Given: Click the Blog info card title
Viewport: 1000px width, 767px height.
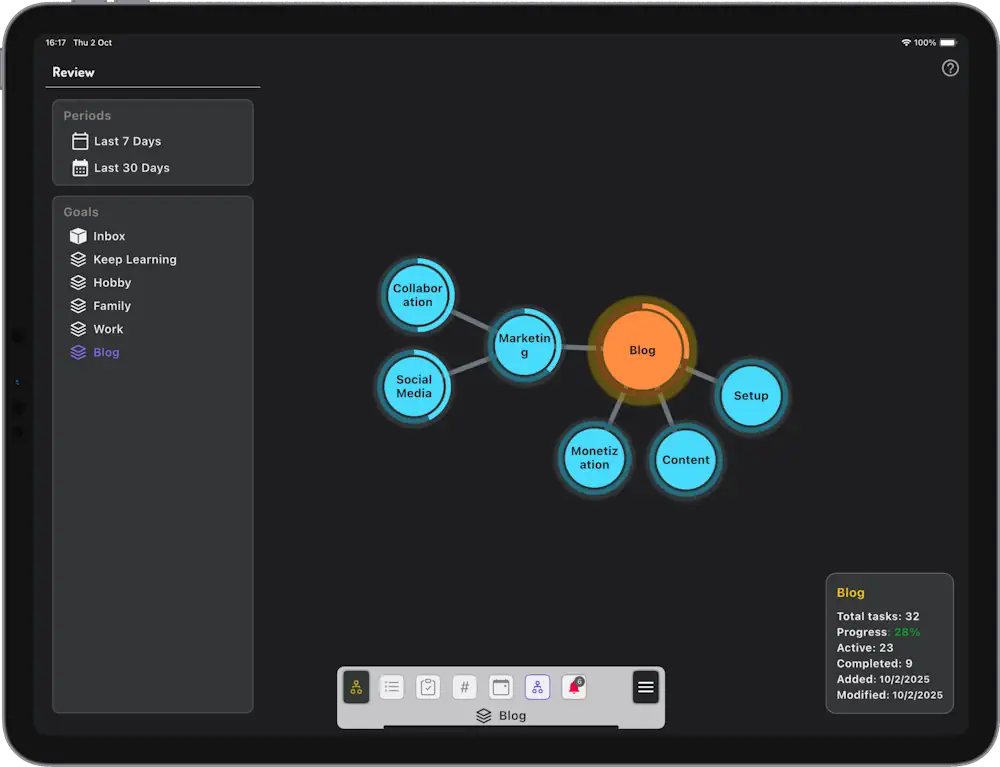Looking at the screenshot, I should click(x=851, y=593).
